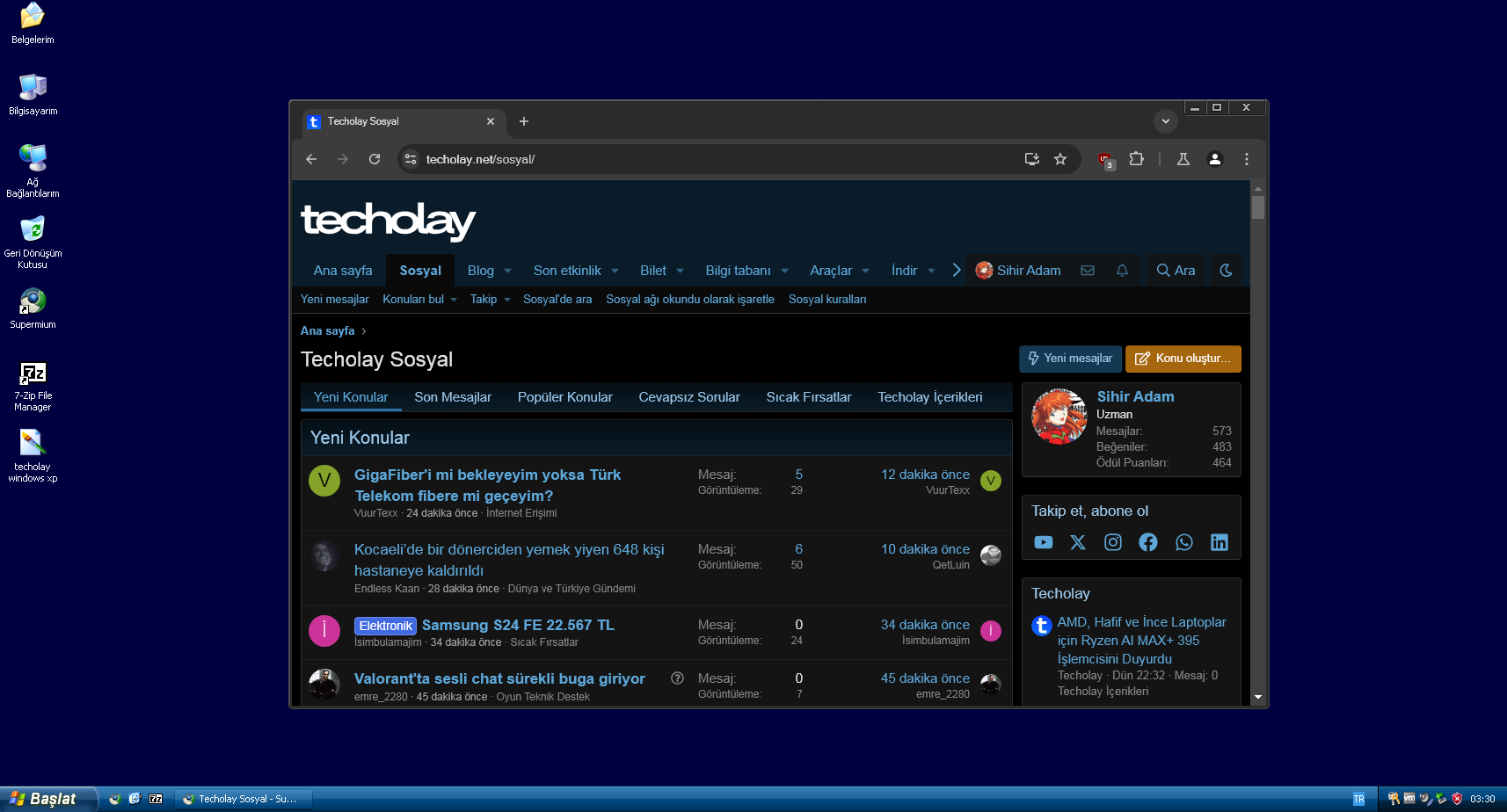Open the inbox envelope icon
1507x812 pixels.
click(1088, 271)
